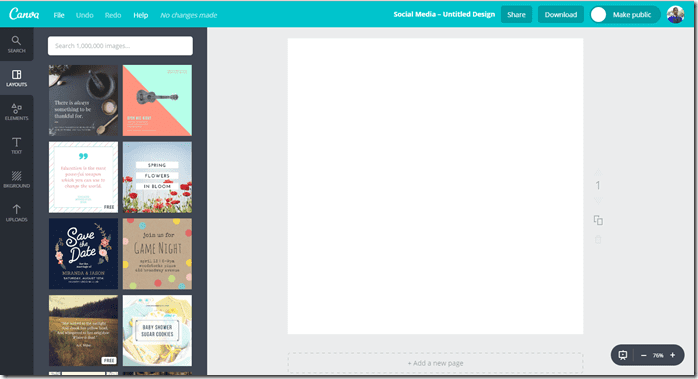Open the user profile avatar menu
Viewport: 698px width, 379px height.
tap(675, 15)
